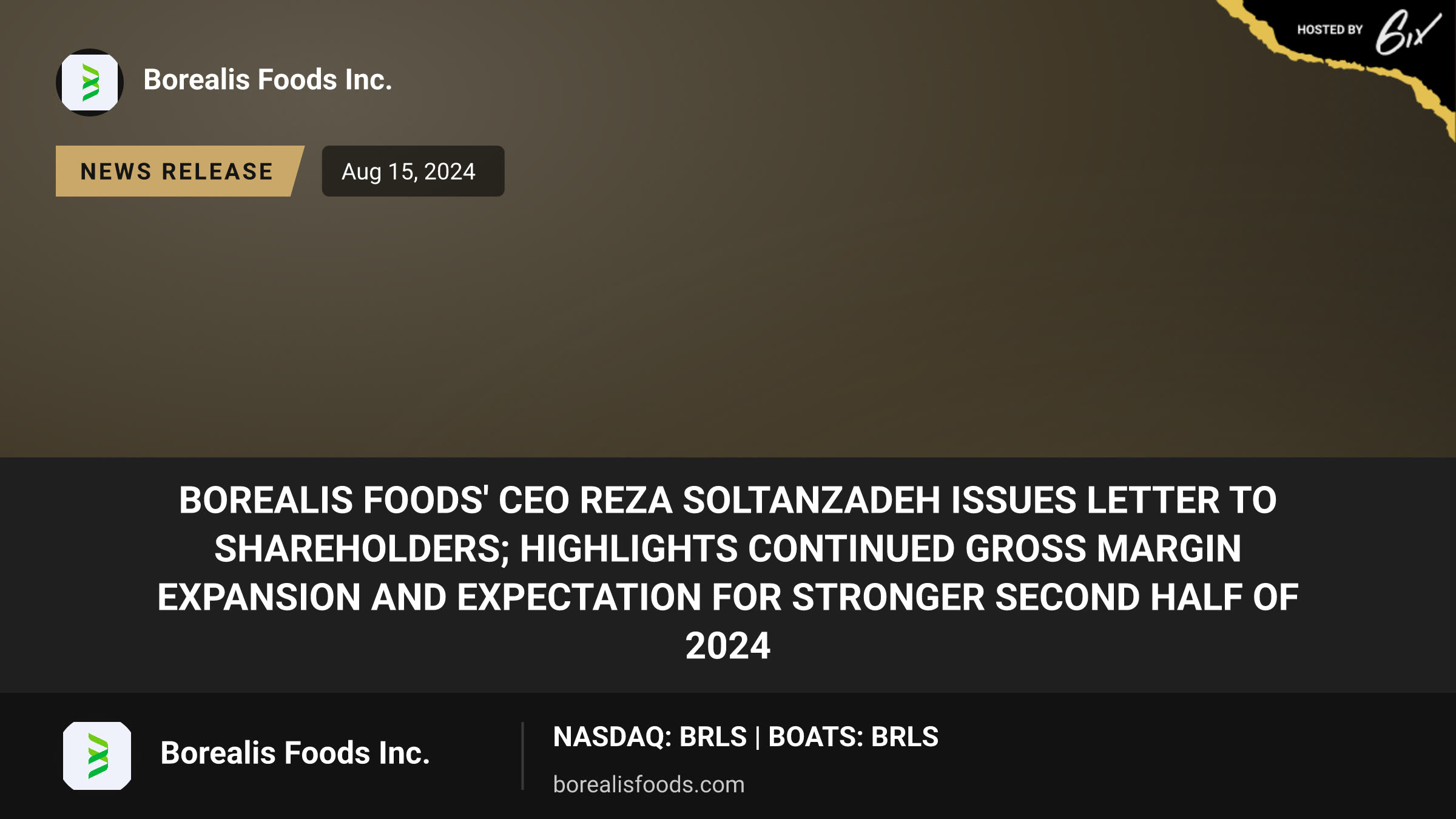
Task: Open the 6ix host logo
Action: tap(1407, 33)
